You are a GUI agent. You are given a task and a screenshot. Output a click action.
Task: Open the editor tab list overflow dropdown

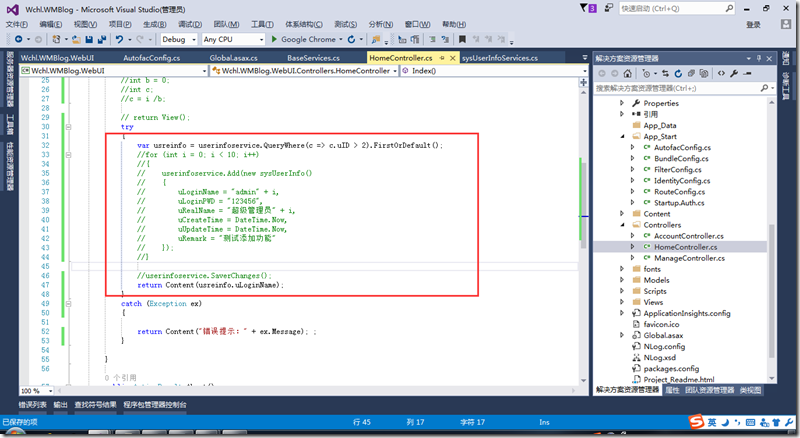[x=585, y=58]
